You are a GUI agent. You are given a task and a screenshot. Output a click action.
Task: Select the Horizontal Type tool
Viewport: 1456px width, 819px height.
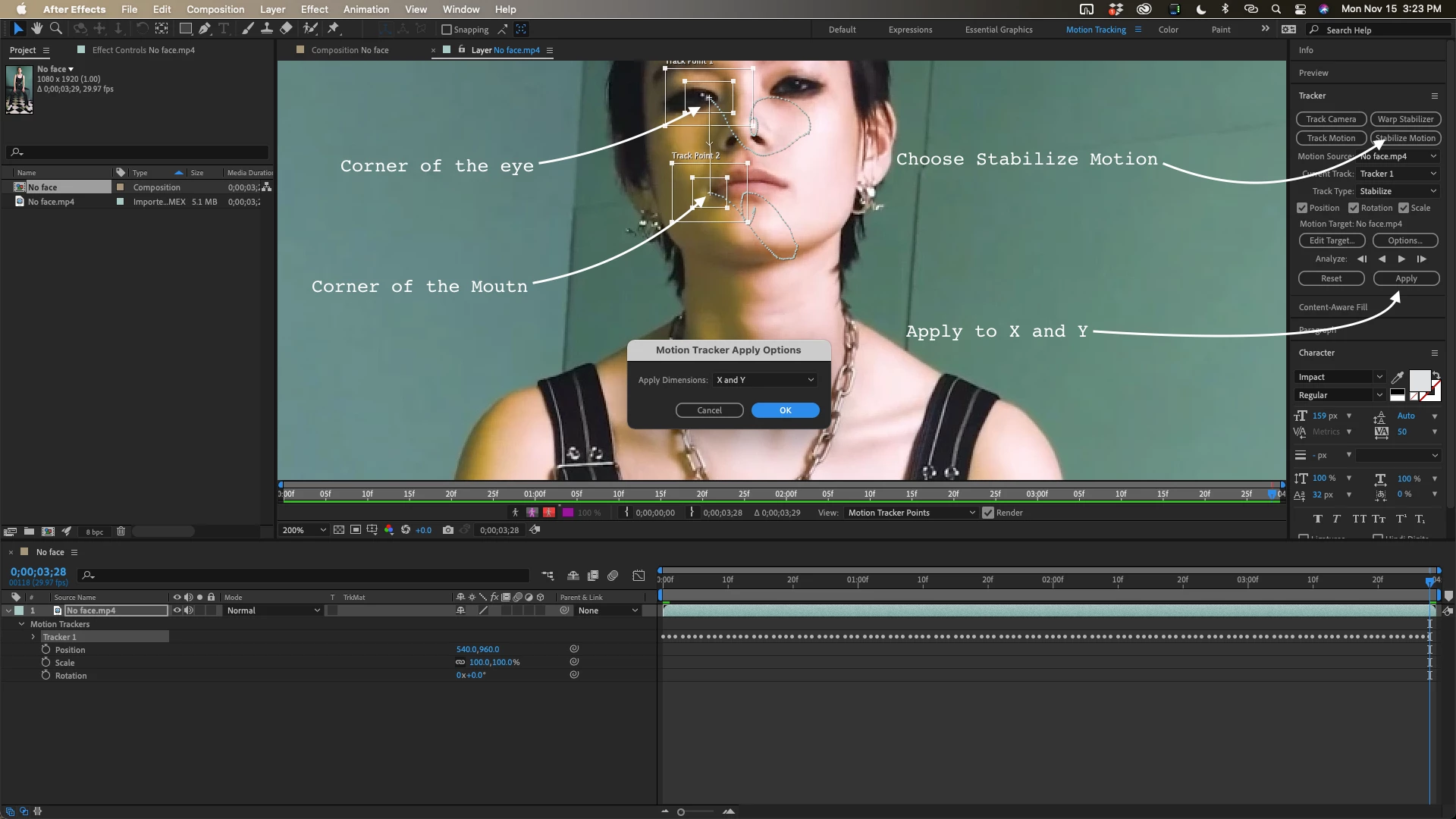coord(224,29)
